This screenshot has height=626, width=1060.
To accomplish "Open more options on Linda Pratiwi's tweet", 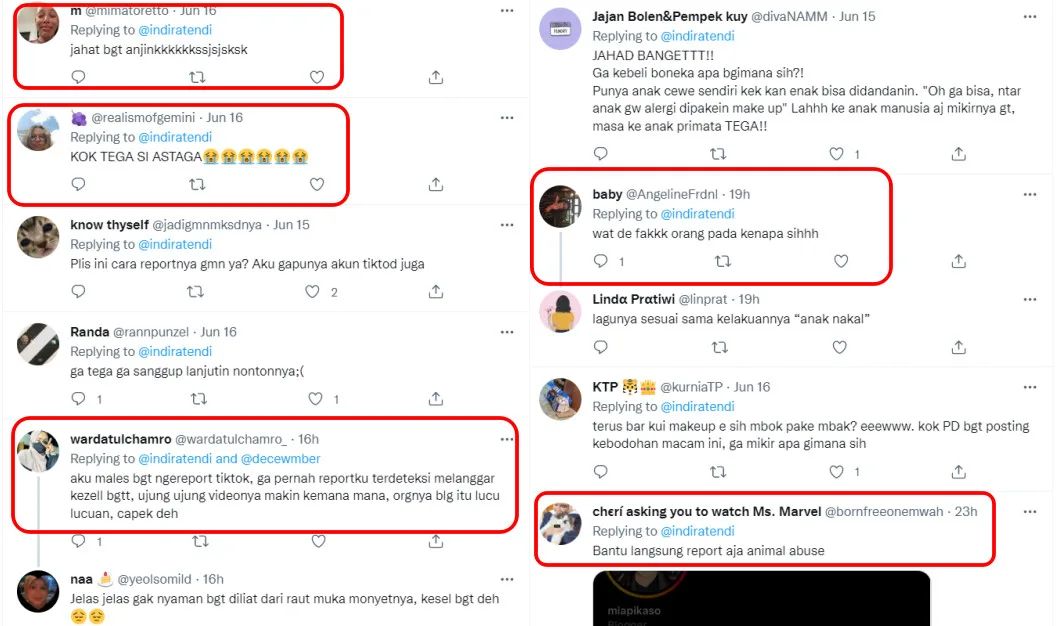I will [1029, 299].
